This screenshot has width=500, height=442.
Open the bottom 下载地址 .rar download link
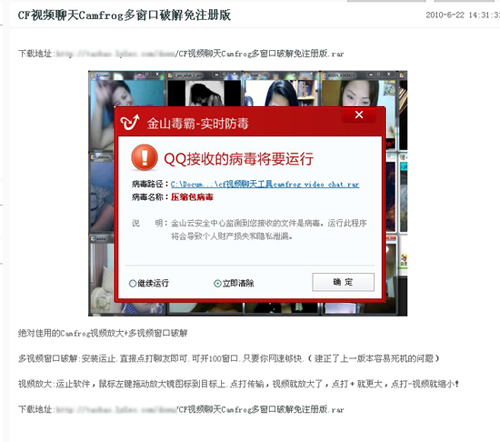(x=199, y=409)
